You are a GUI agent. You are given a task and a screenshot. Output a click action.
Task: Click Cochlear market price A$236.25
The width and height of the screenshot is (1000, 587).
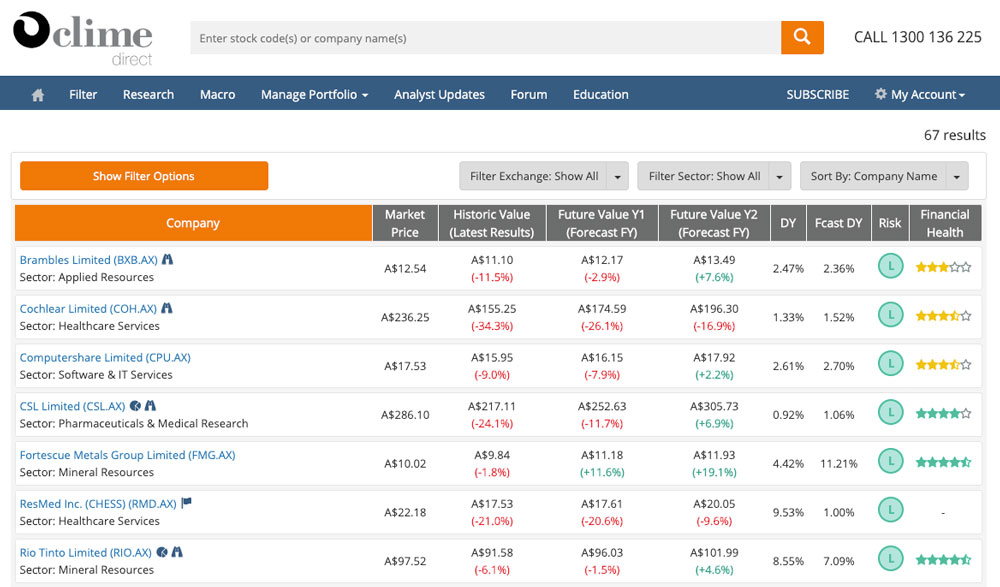405,317
